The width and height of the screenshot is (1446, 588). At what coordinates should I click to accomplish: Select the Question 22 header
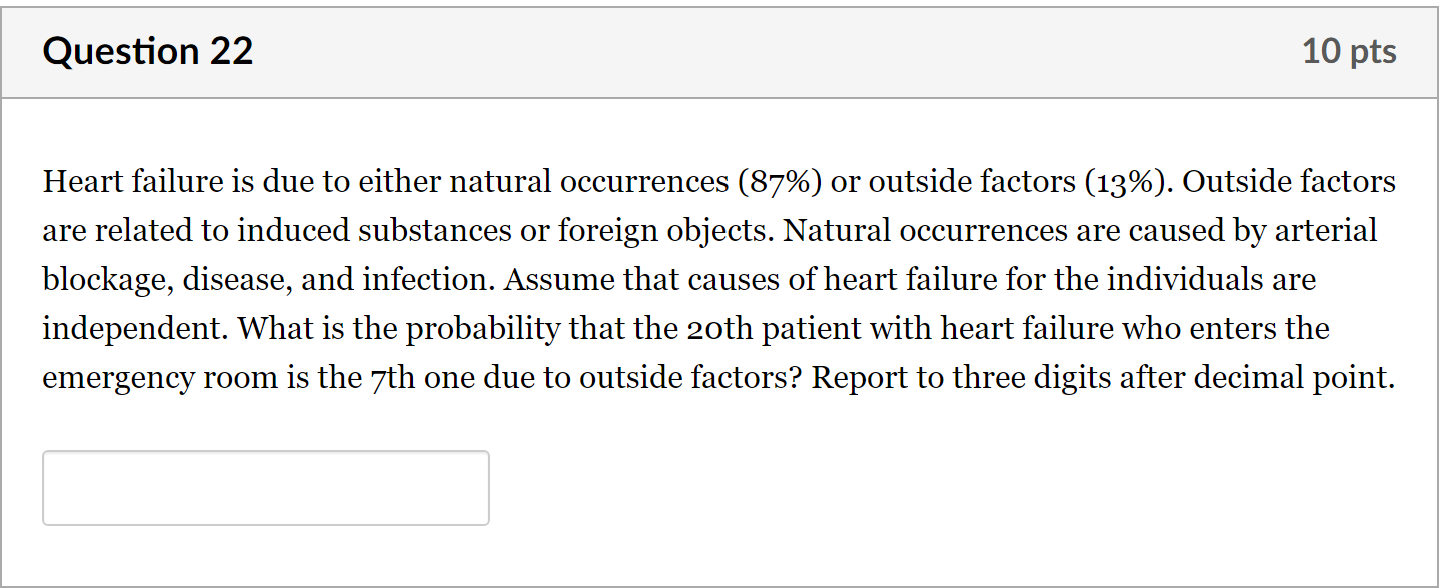[148, 50]
